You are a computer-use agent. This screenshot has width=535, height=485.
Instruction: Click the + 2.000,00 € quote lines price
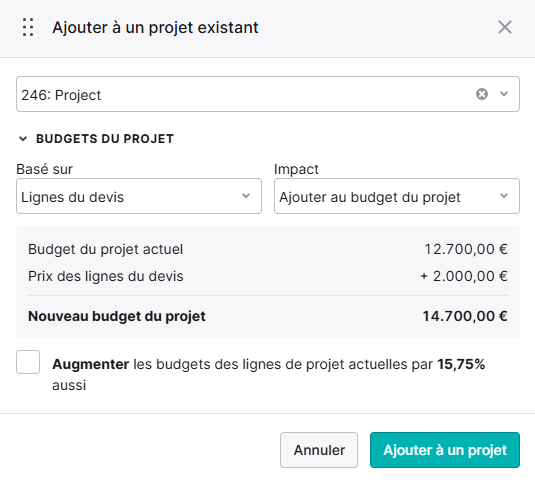464,276
